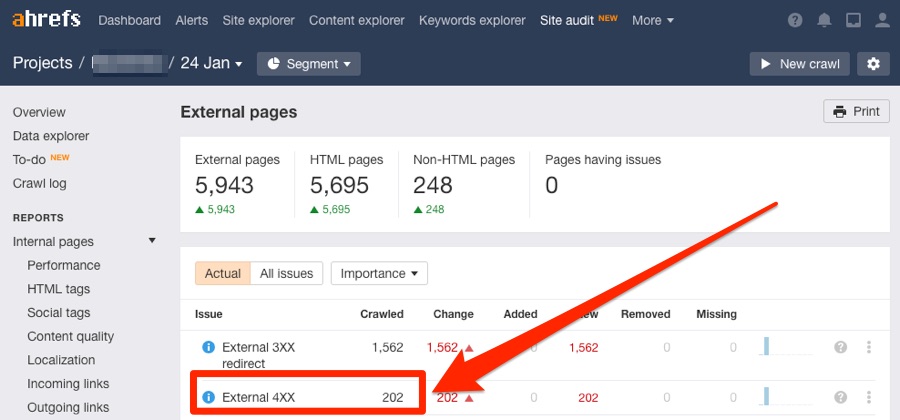Expand the More menu

coord(653,21)
